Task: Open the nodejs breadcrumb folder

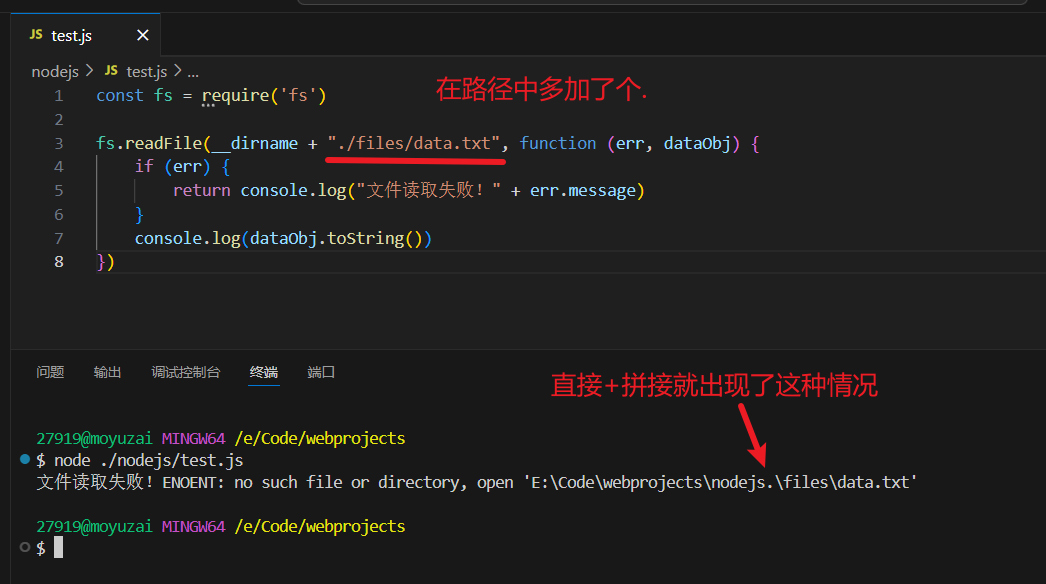Action: 55,71
